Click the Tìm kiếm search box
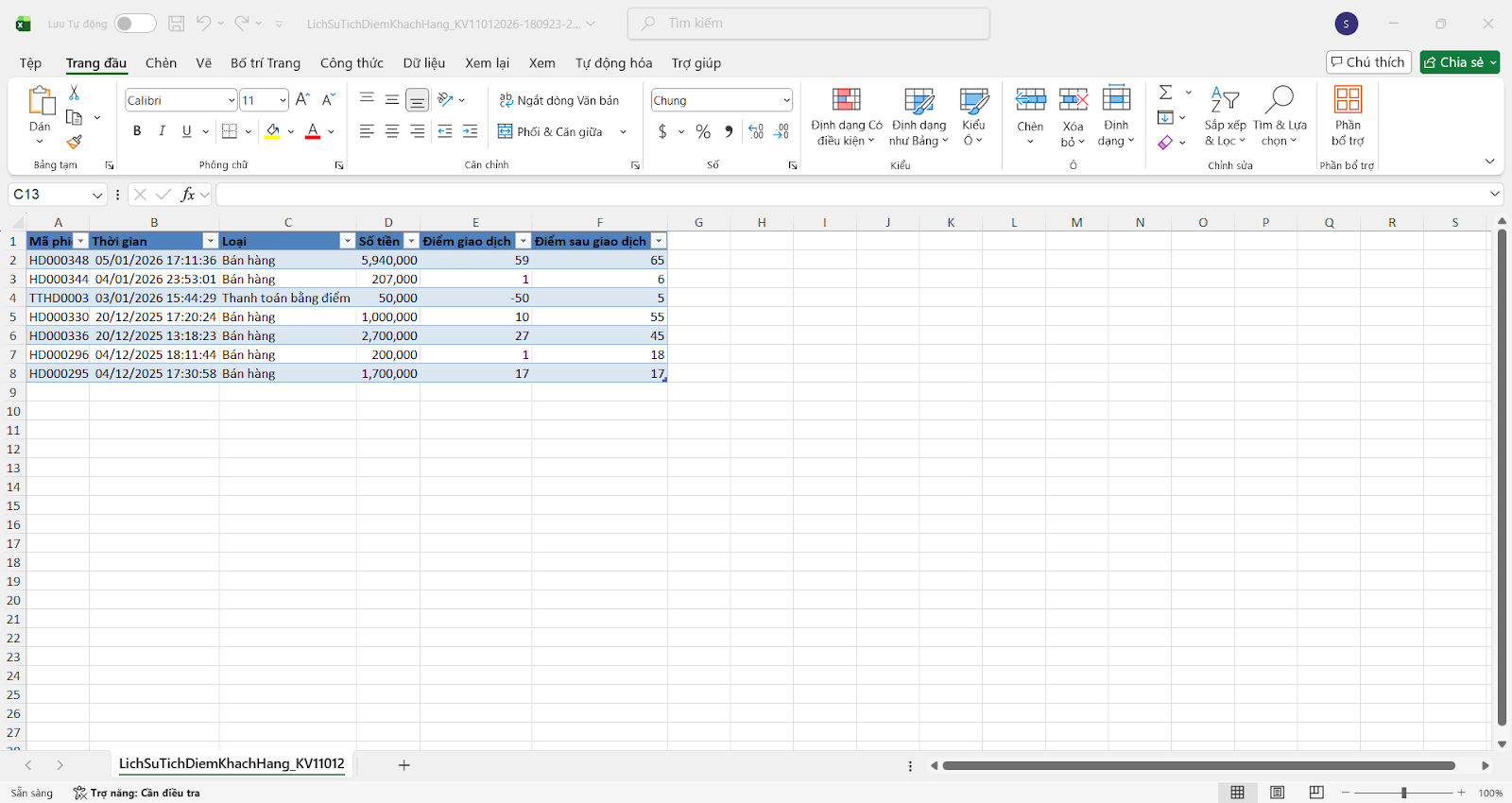Viewport: 1512px width, 803px height. [x=809, y=24]
